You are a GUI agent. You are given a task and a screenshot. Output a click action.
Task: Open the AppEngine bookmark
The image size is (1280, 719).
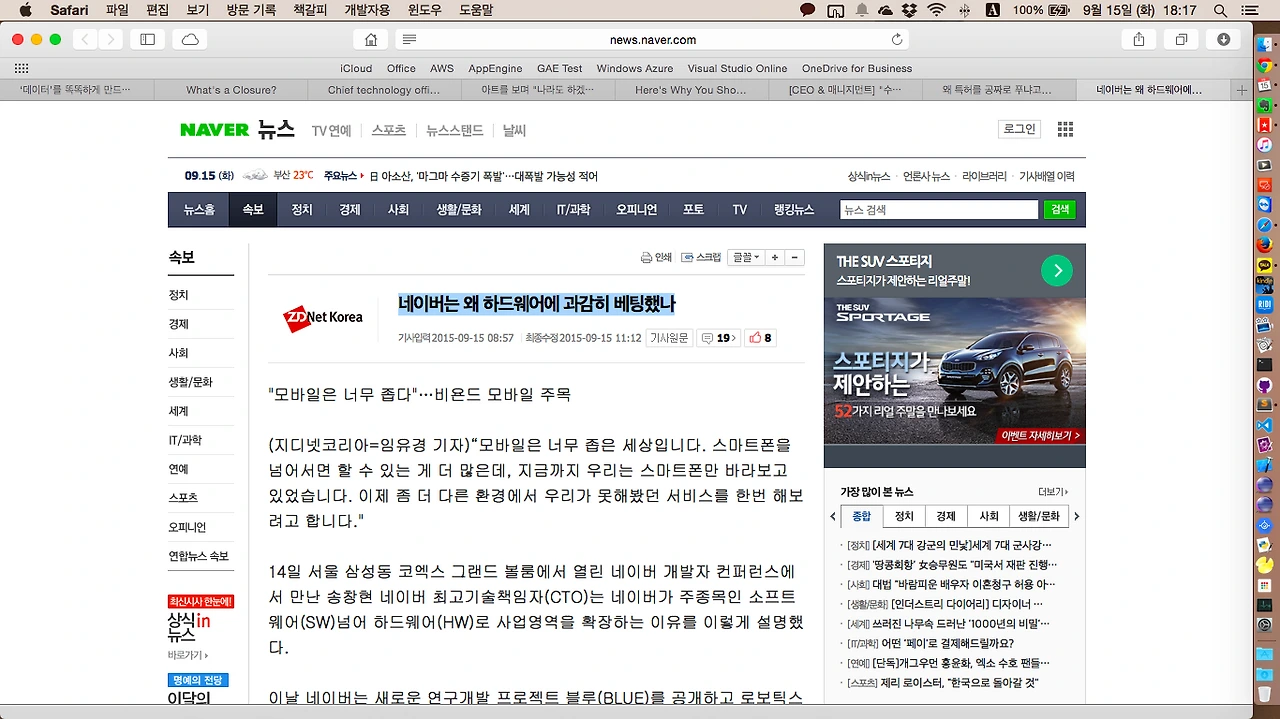coord(495,68)
